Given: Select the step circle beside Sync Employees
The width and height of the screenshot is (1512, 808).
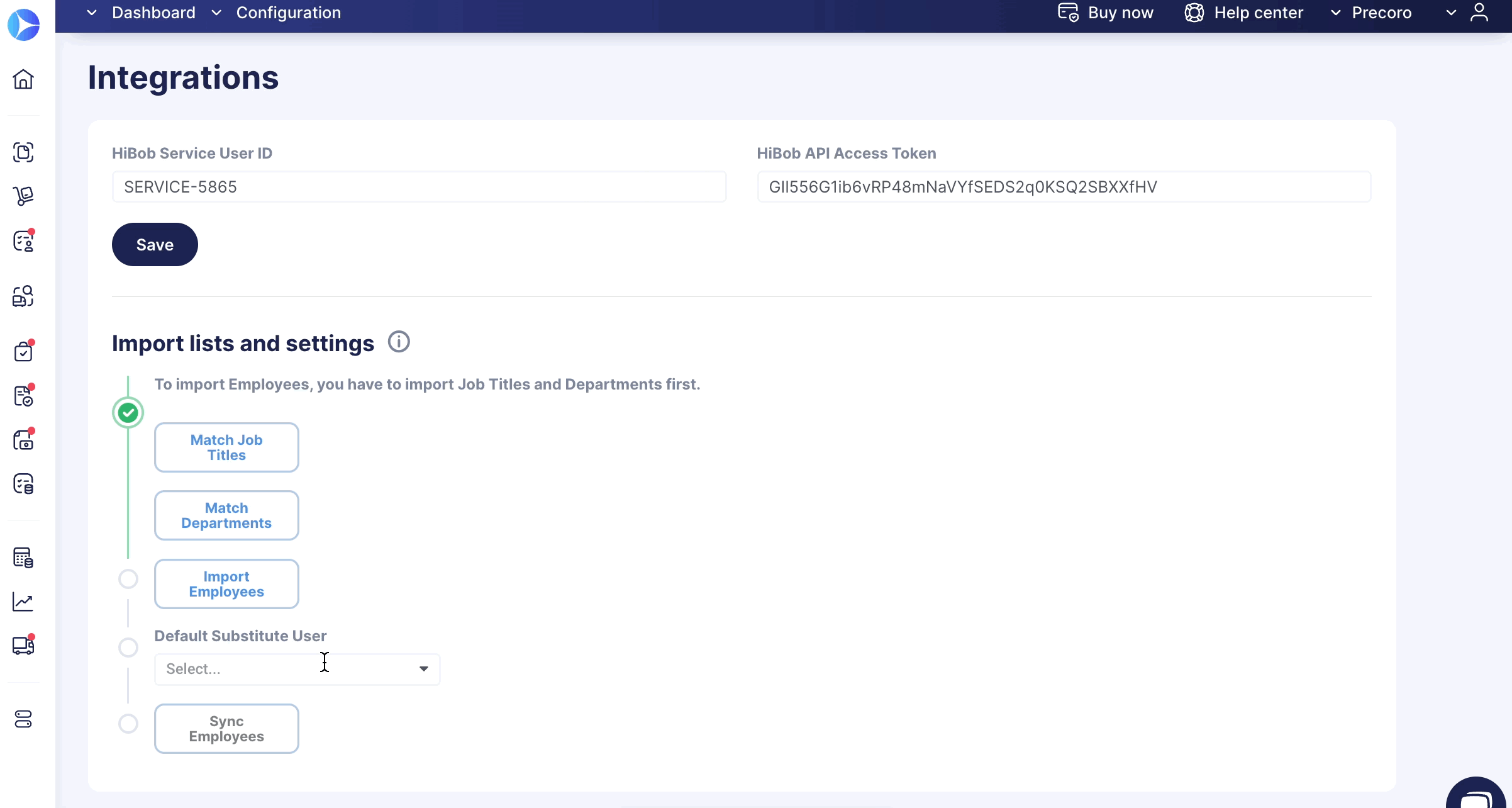Looking at the screenshot, I should pyautogui.click(x=128, y=724).
